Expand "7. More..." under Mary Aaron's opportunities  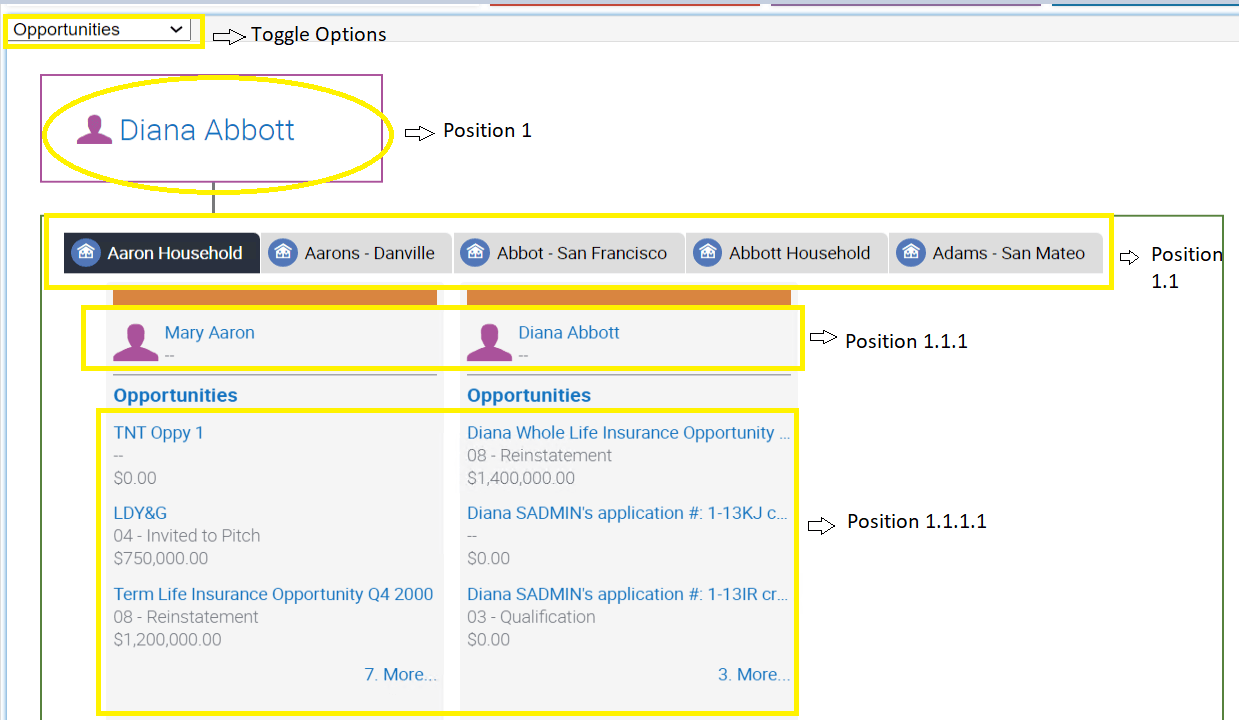[x=400, y=674]
